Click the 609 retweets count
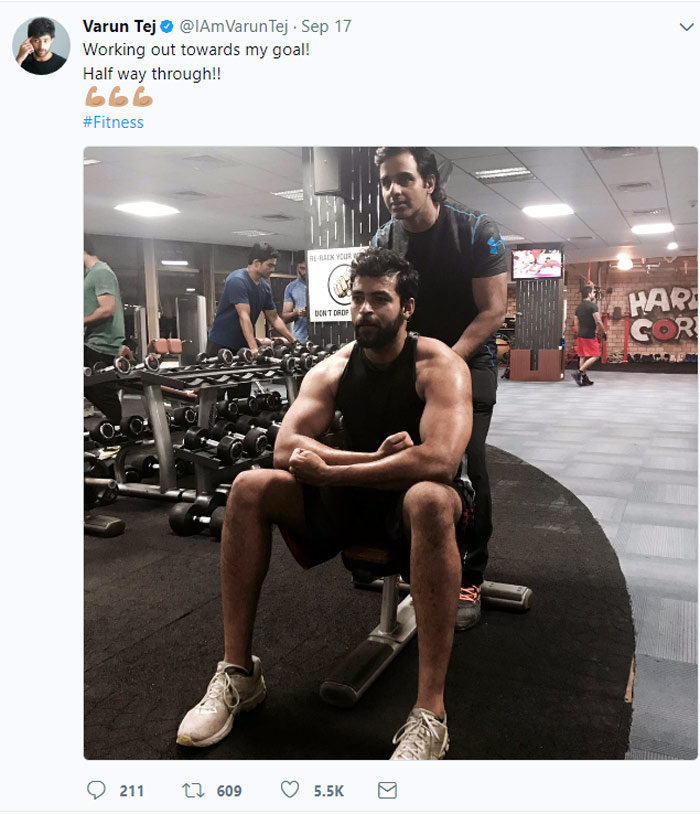700x814 pixels. 229,791
